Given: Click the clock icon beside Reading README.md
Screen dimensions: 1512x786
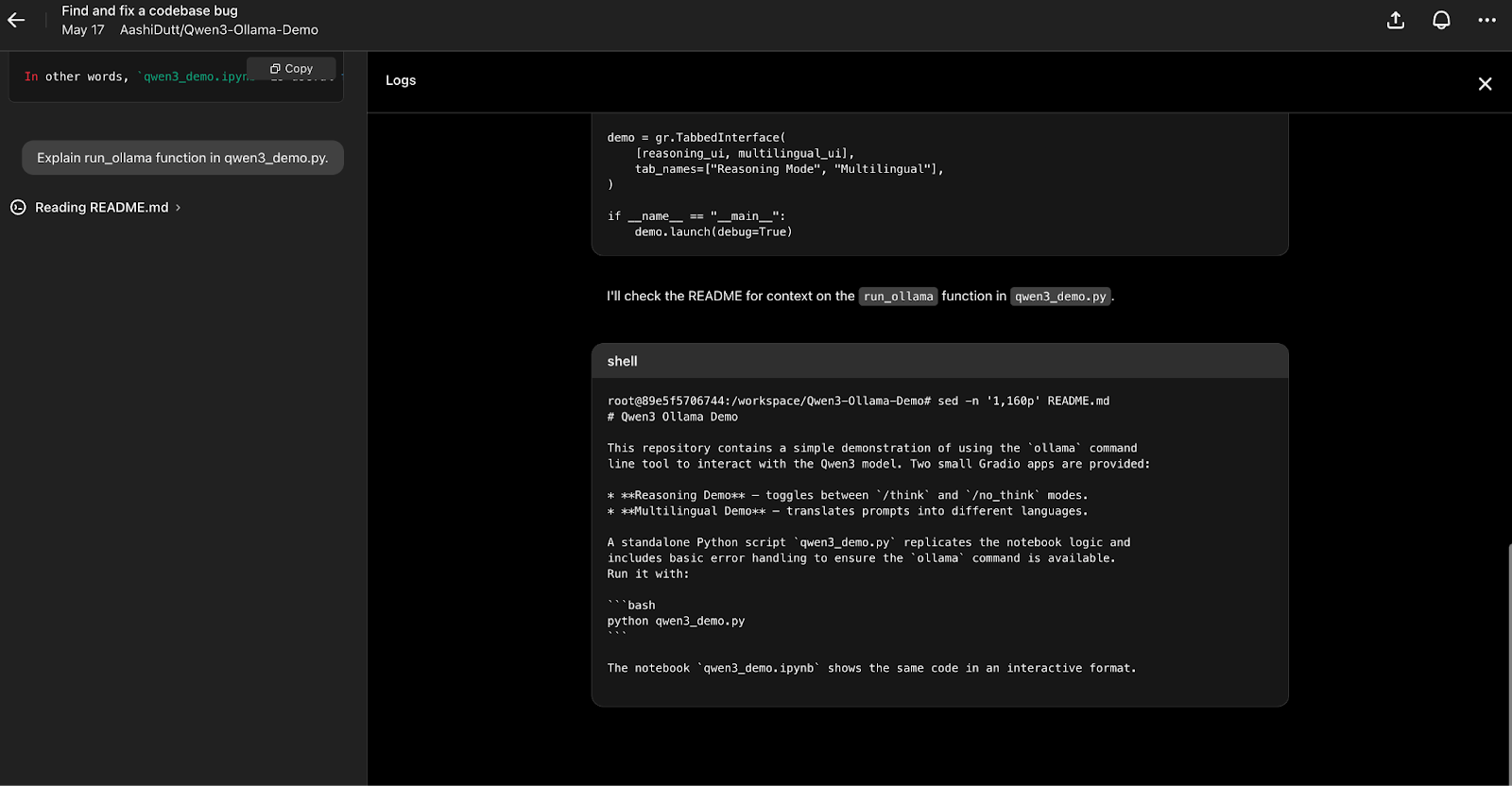Looking at the screenshot, I should pyautogui.click(x=18, y=207).
